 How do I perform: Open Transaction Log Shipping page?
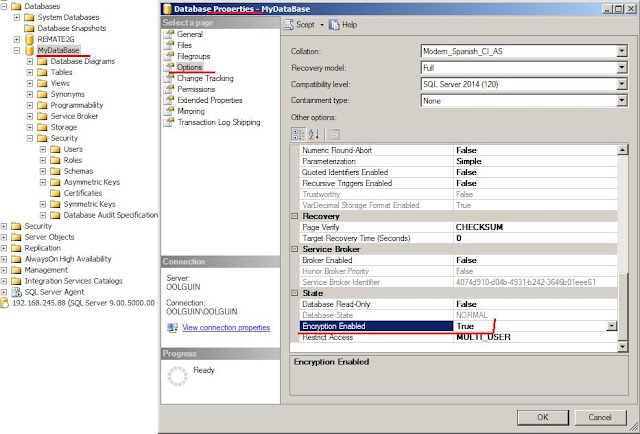tap(219, 122)
